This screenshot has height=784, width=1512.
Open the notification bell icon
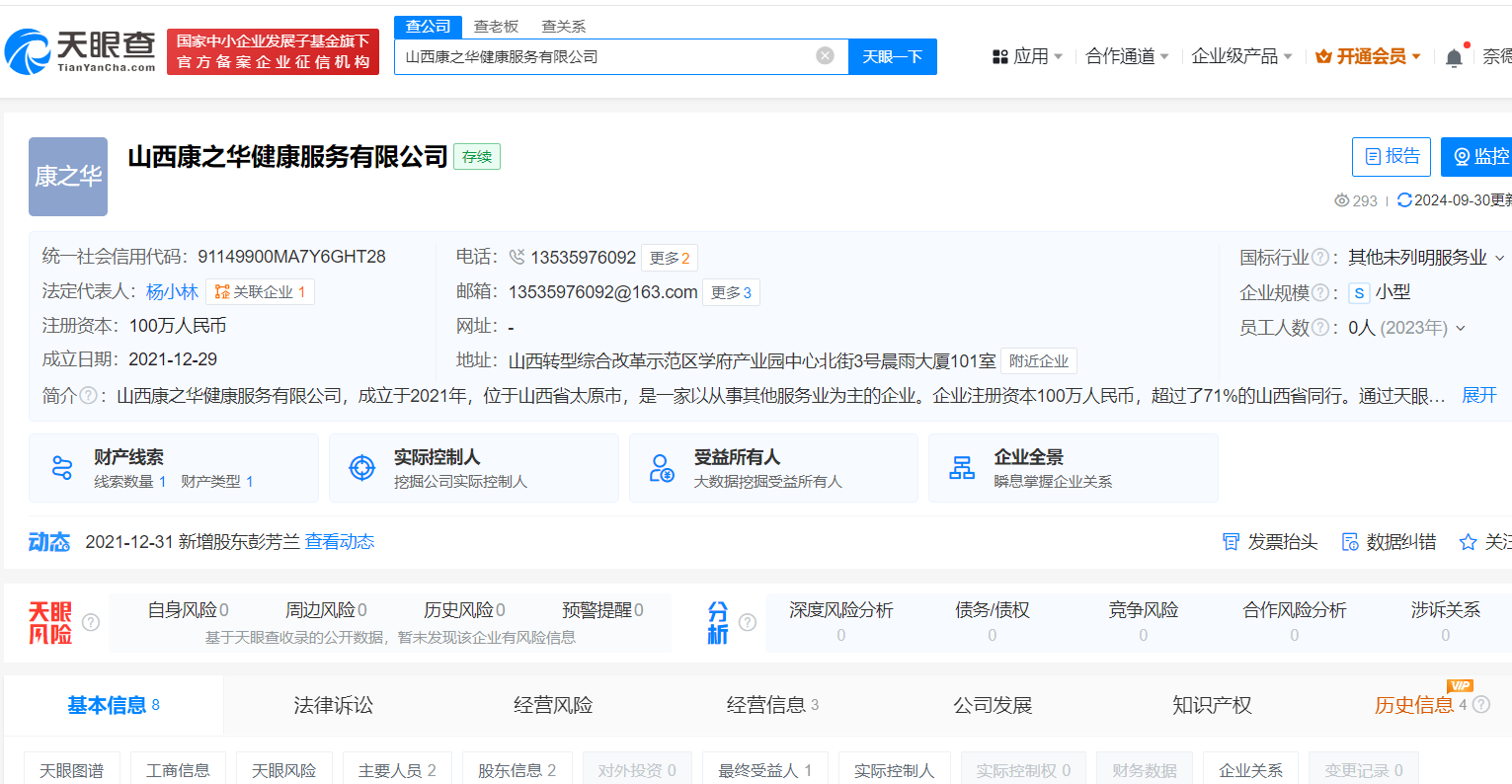(1454, 57)
